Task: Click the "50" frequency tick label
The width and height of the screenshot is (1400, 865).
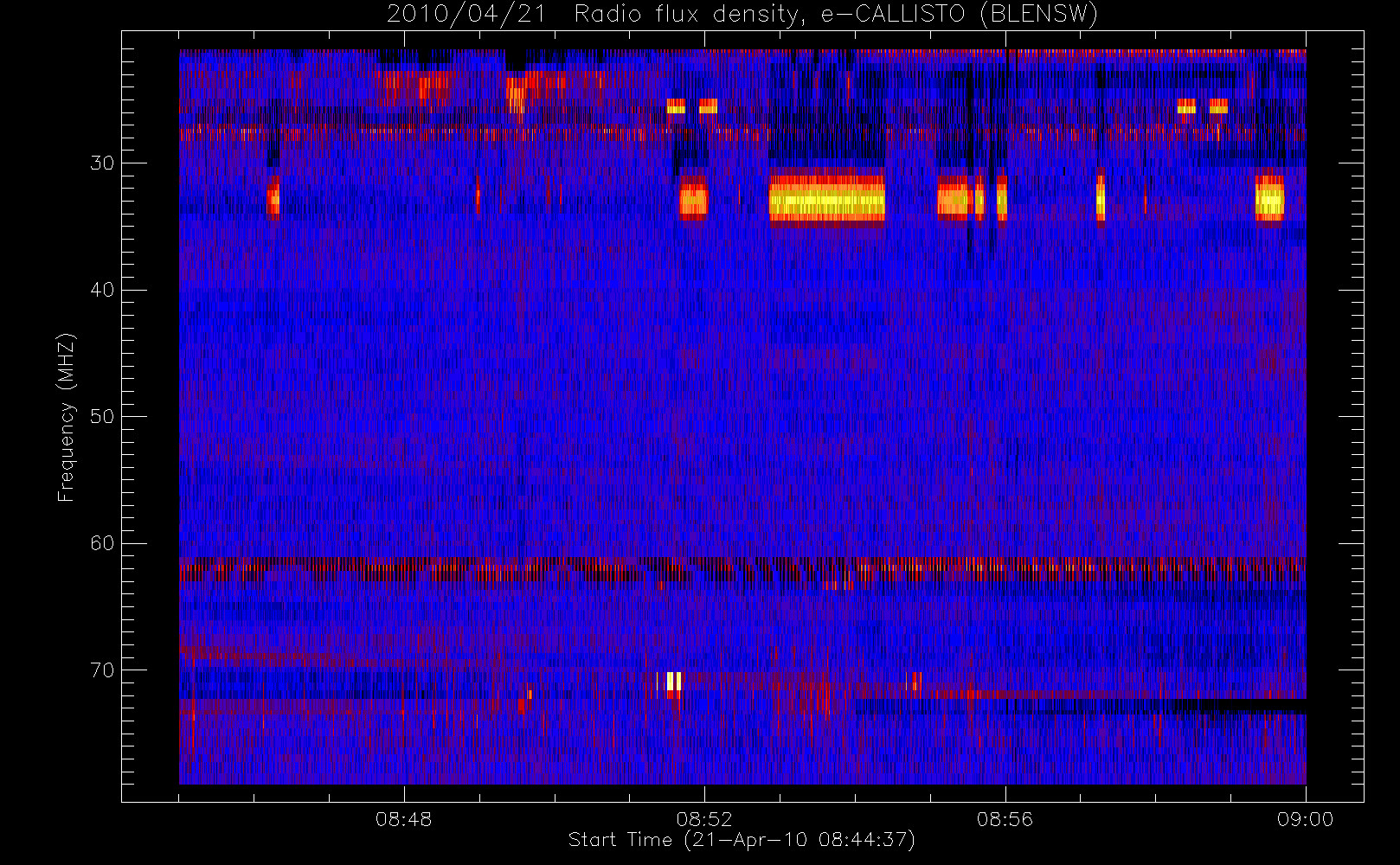Action: tap(102, 416)
